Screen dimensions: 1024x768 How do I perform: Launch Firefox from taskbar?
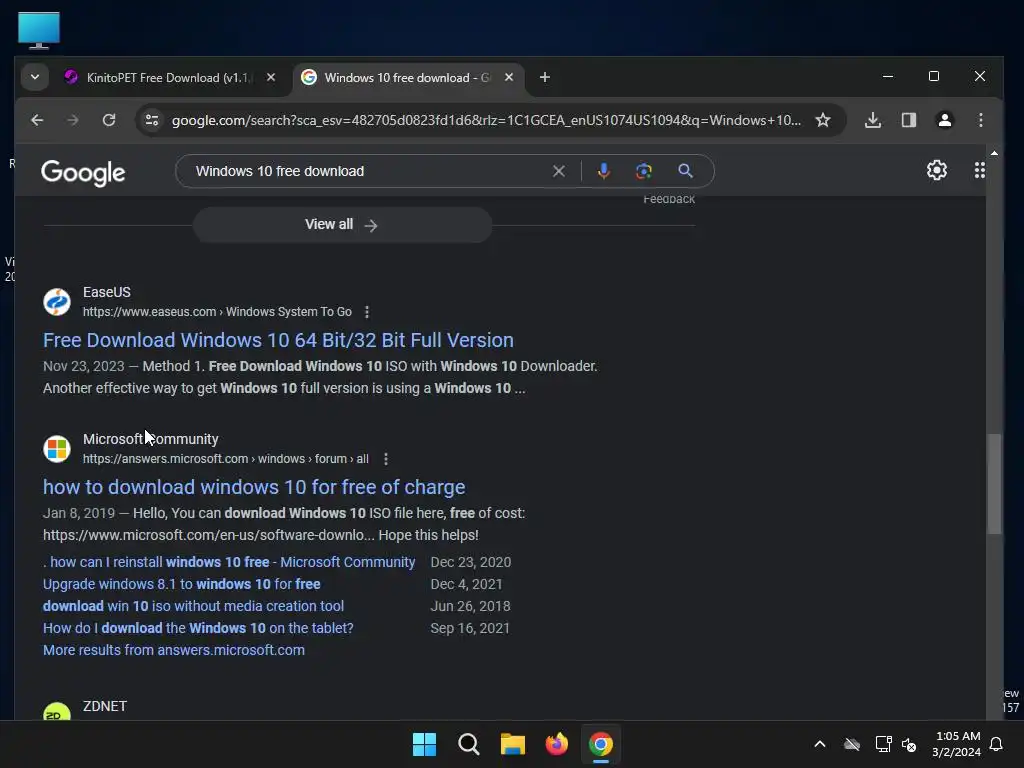point(556,744)
